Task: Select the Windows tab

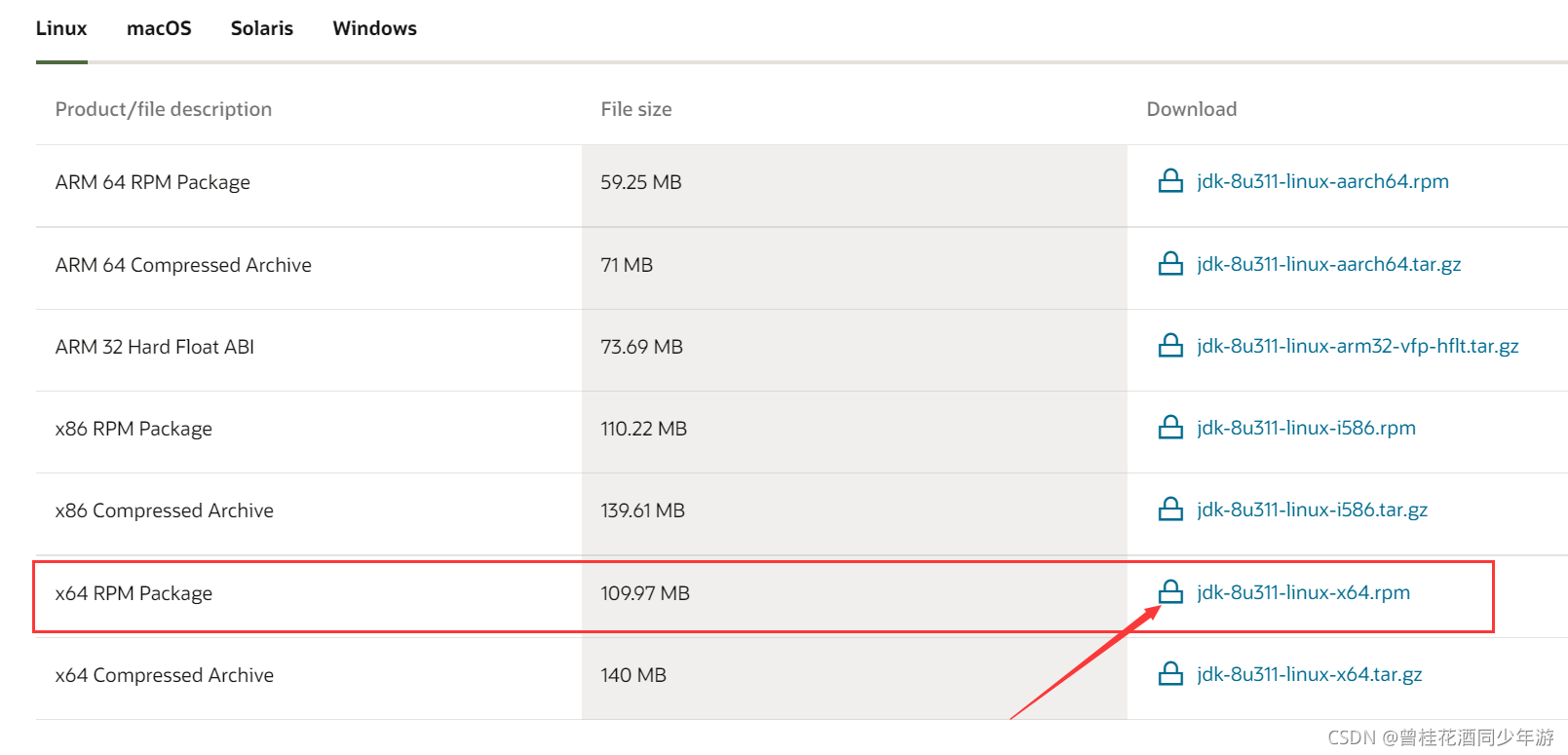Action: click(374, 28)
